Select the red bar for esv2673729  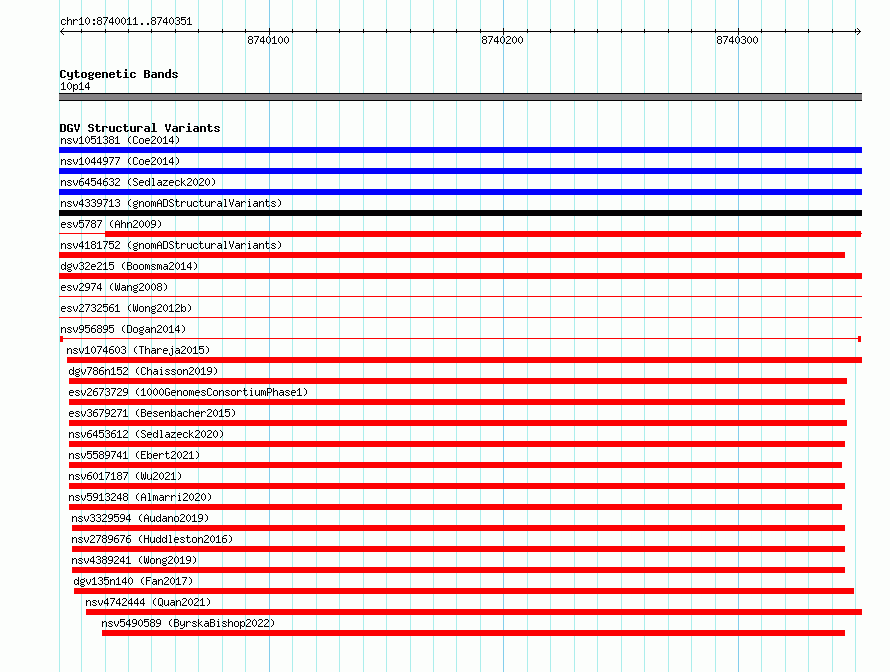tap(456, 402)
